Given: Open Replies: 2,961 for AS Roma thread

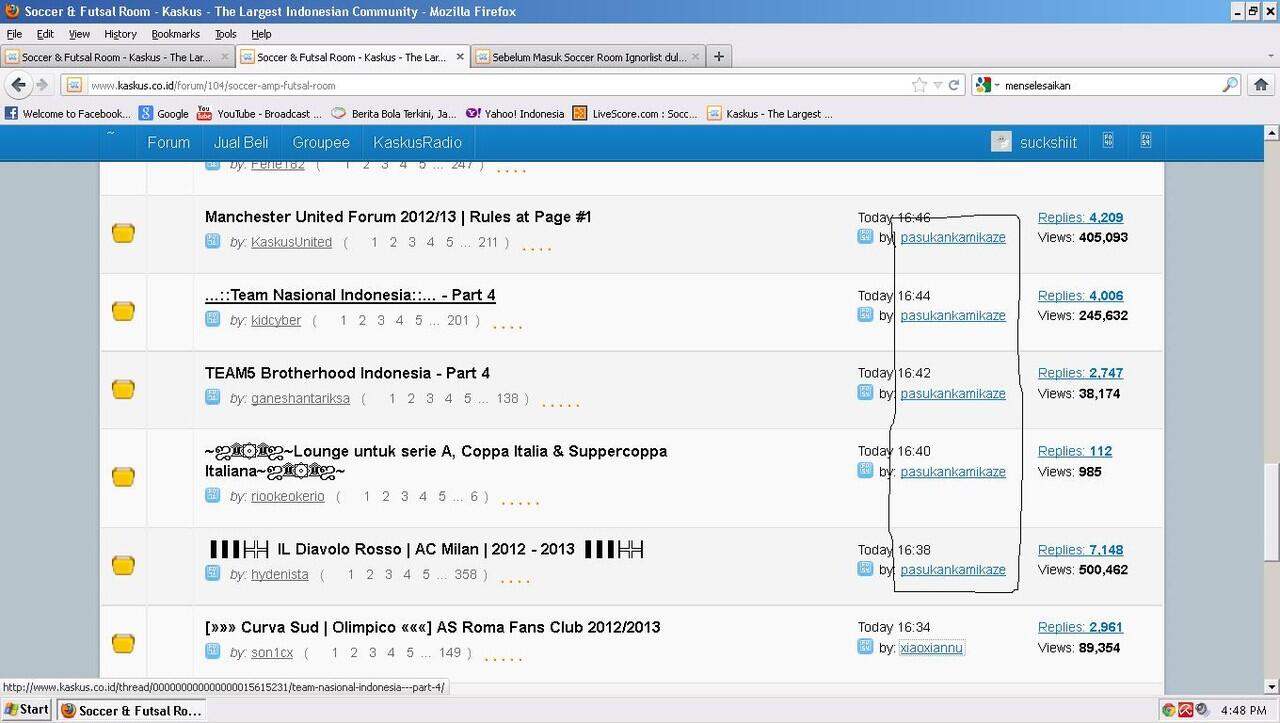Looking at the screenshot, I should coord(1080,627).
